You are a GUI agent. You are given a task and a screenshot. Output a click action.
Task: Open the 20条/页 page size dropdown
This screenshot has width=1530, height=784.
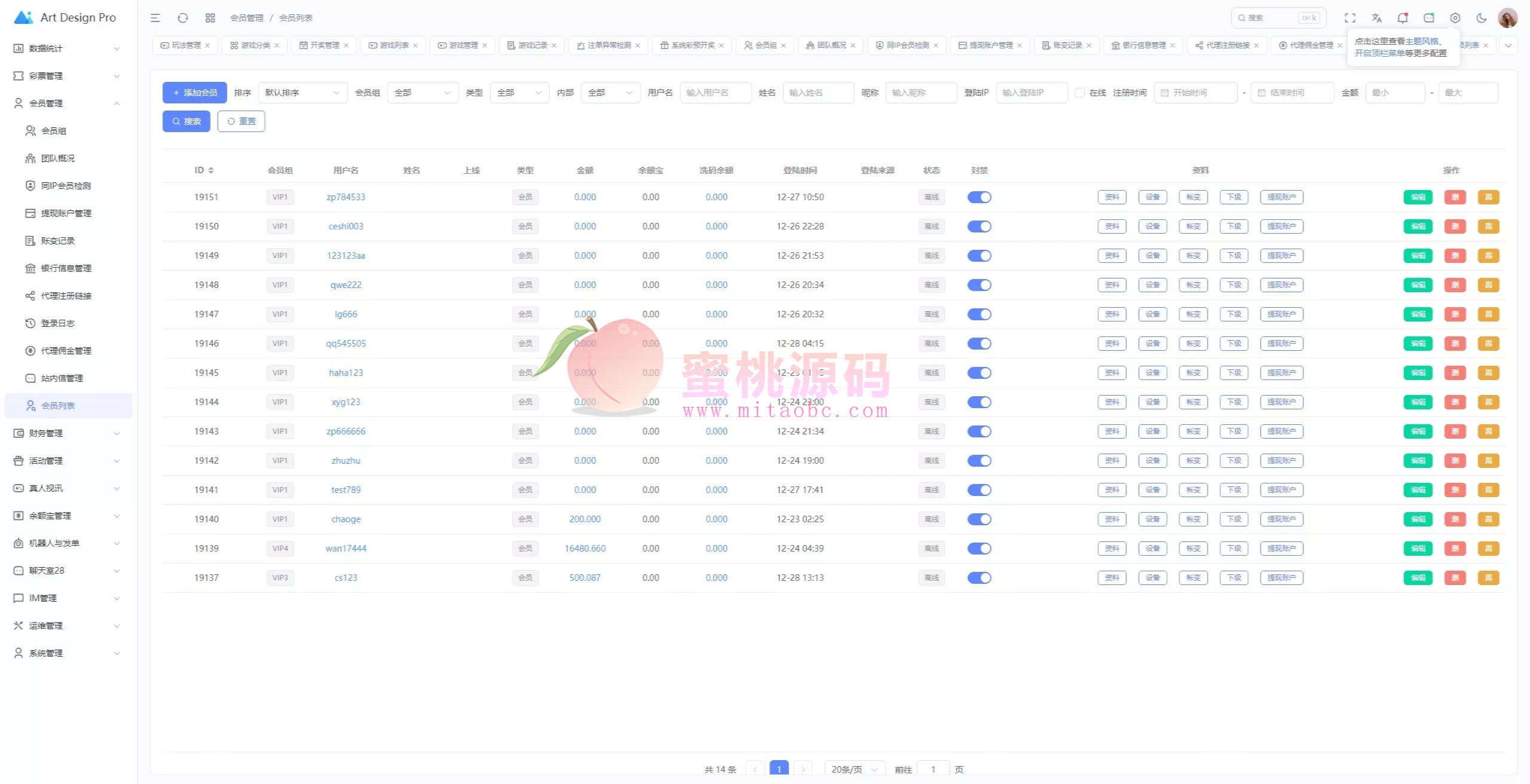point(853,769)
